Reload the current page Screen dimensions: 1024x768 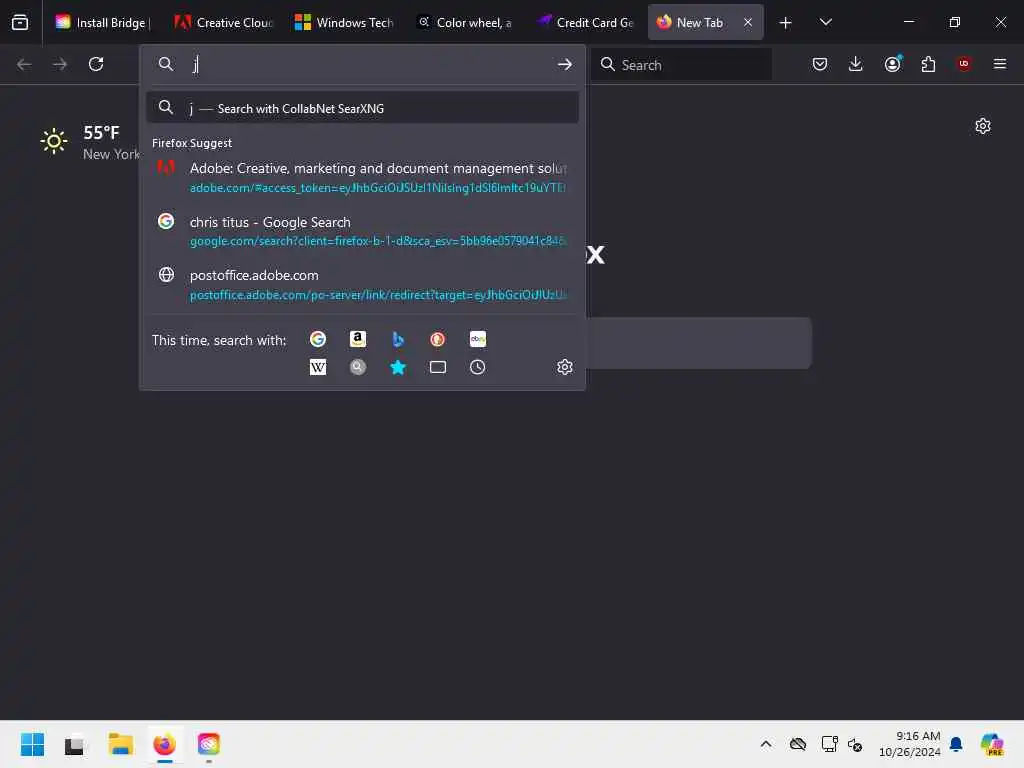click(x=96, y=64)
